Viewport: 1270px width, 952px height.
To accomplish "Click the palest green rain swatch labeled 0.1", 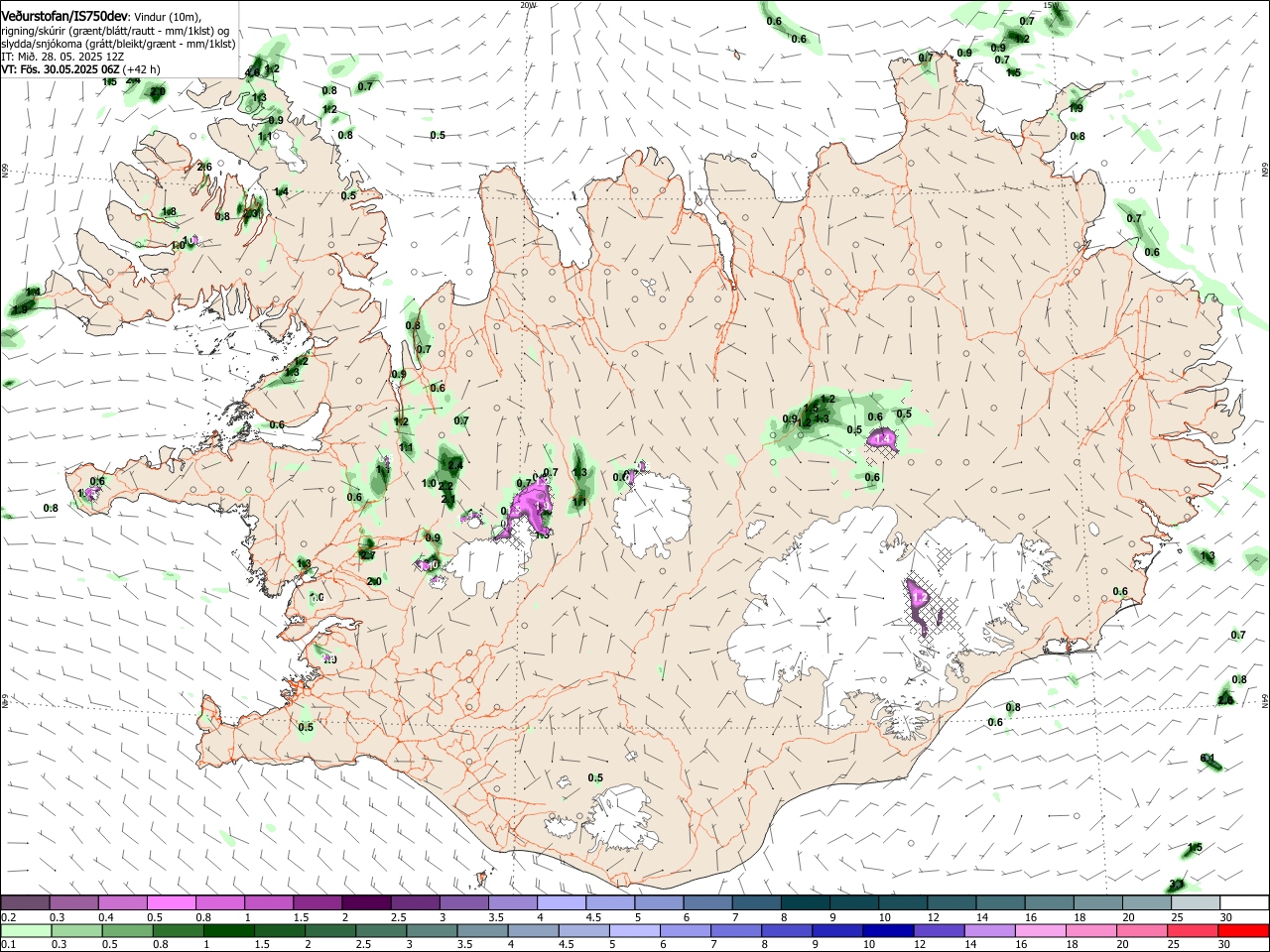I will click(27, 930).
